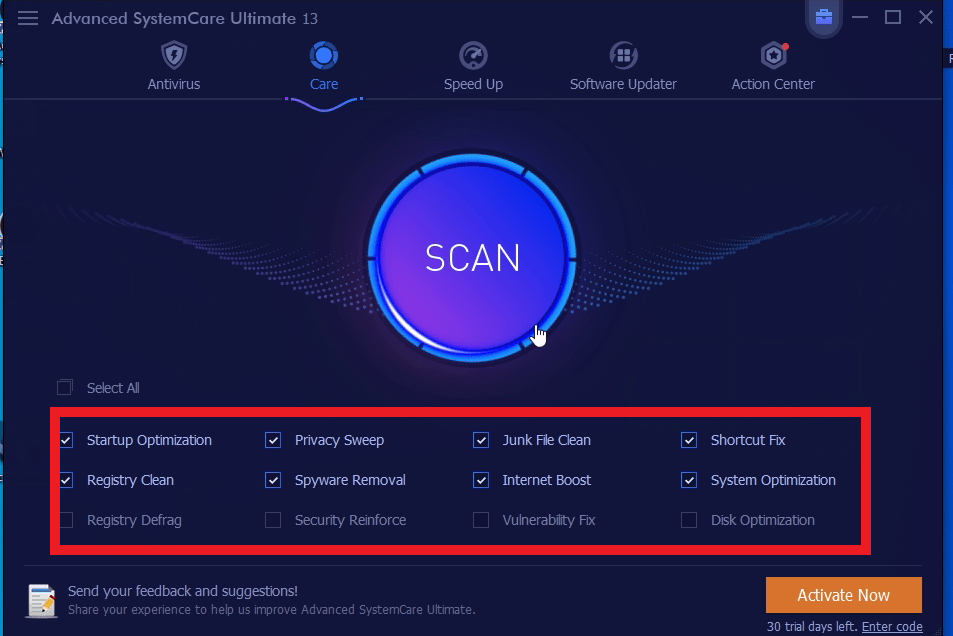Open the toolbox briefcase icon
The width and height of the screenshot is (953, 636).
pyautogui.click(x=824, y=16)
